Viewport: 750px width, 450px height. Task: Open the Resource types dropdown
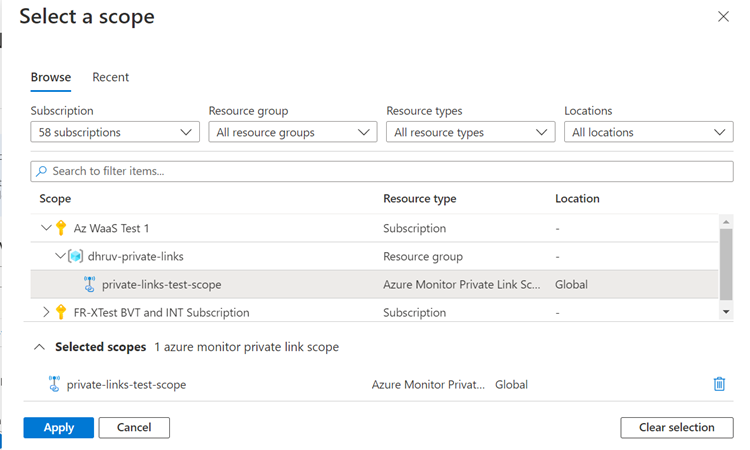pyautogui.click(x=471, y=132)
